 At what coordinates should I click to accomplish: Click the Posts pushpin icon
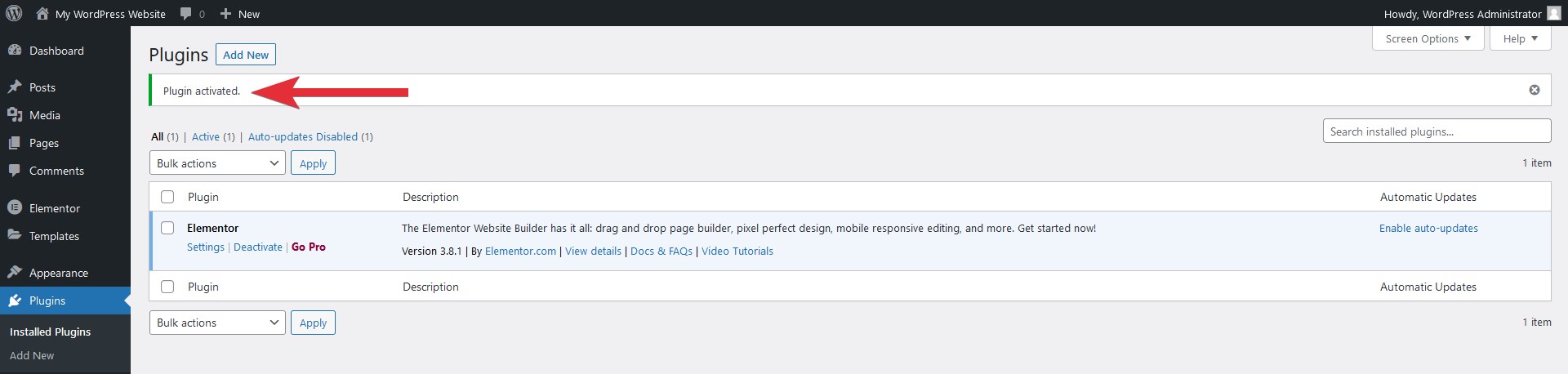point(15,87)
